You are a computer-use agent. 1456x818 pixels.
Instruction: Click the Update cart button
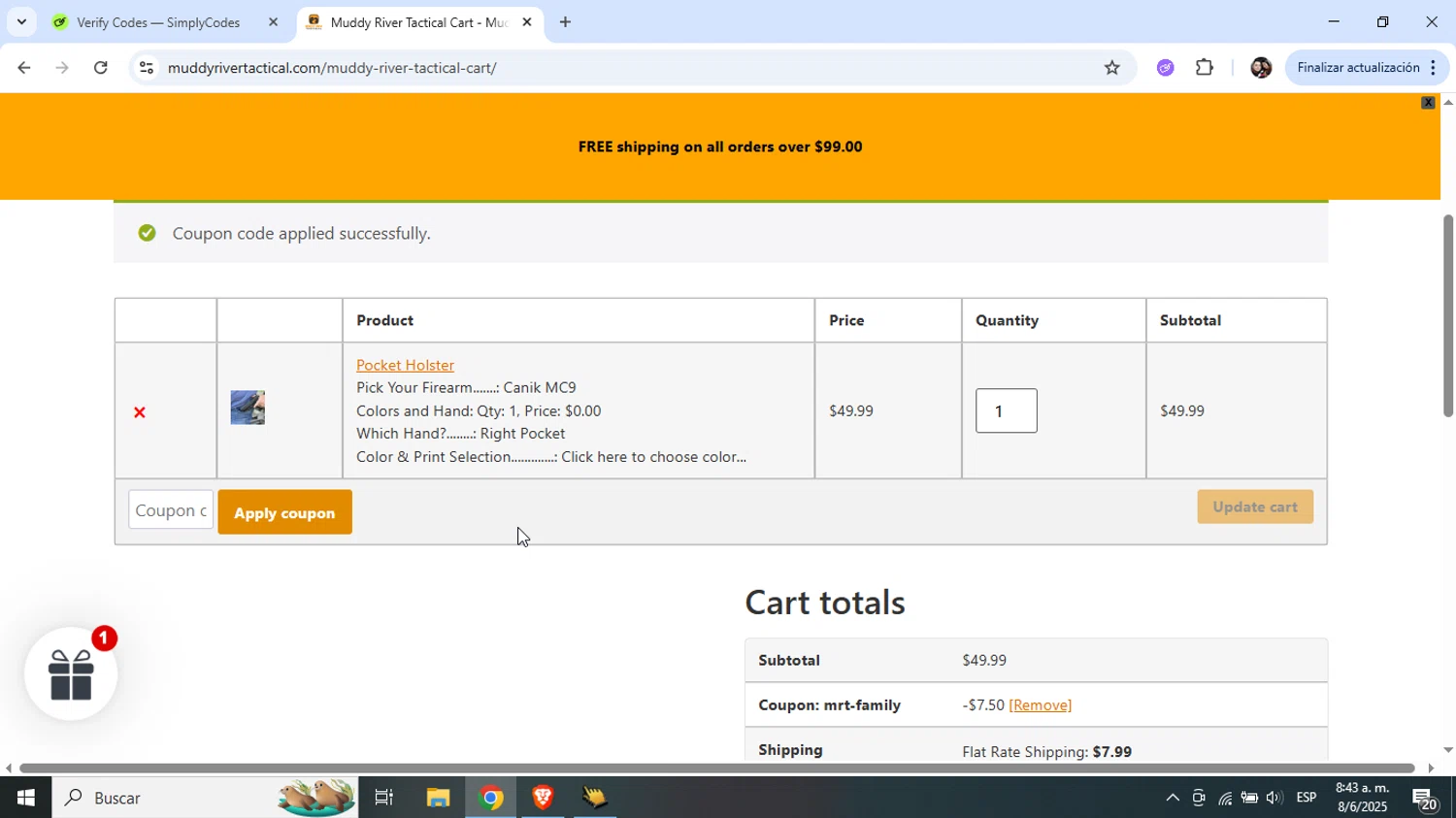(1254, 507)
